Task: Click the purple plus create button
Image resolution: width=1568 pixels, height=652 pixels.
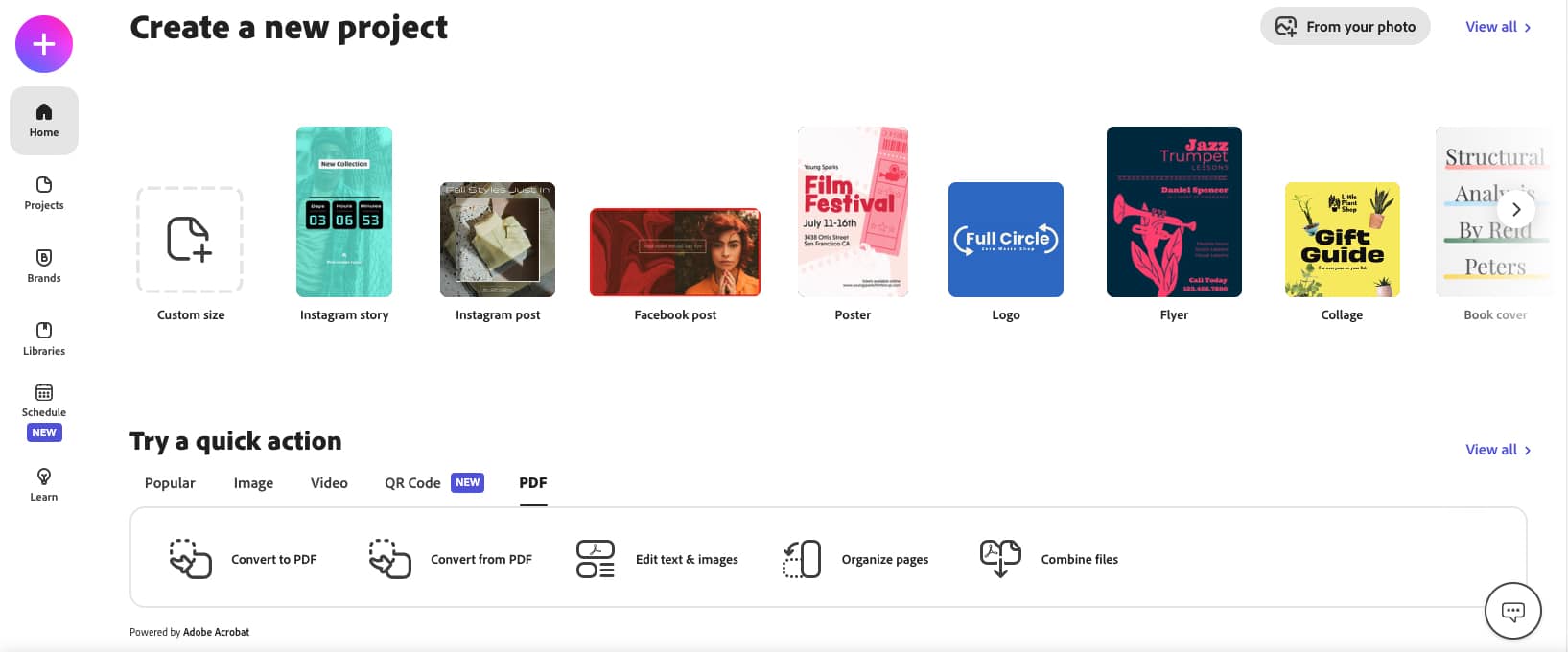Action: (x=44, y=44)
